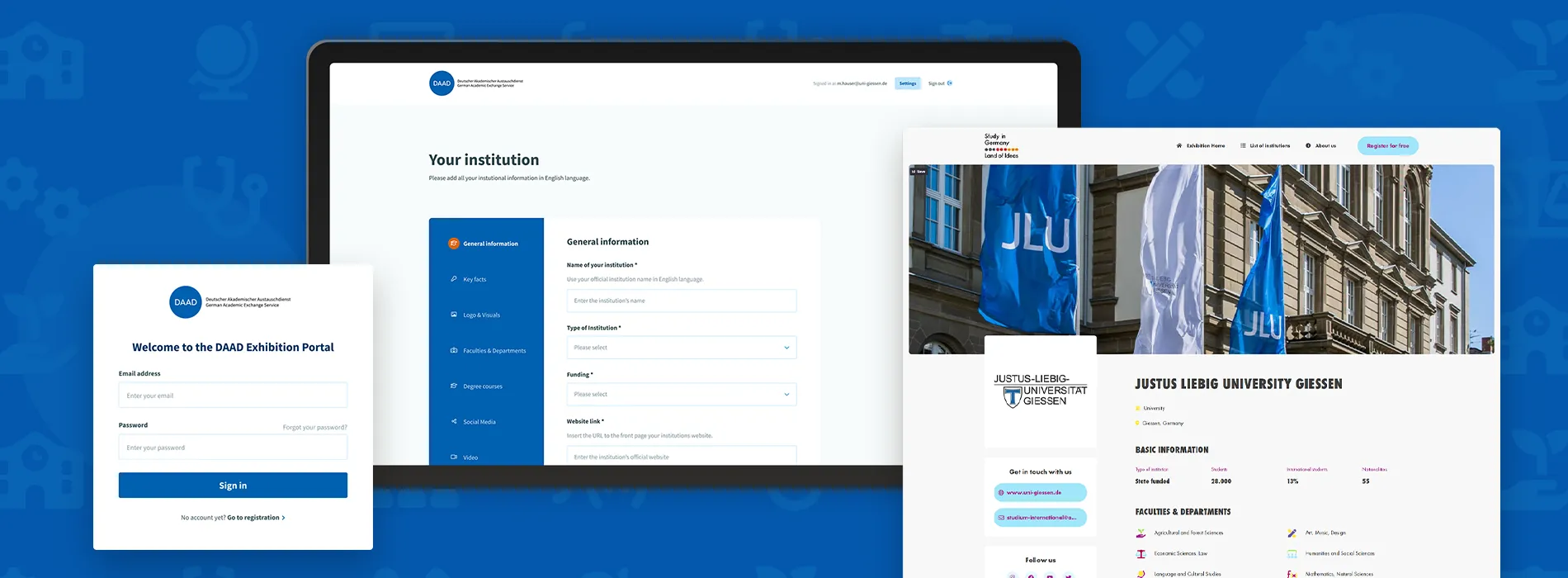Image resolution: width=1568 pixels, height=578 pixels.
Task: Click the Password field
Action: [233, 448]
